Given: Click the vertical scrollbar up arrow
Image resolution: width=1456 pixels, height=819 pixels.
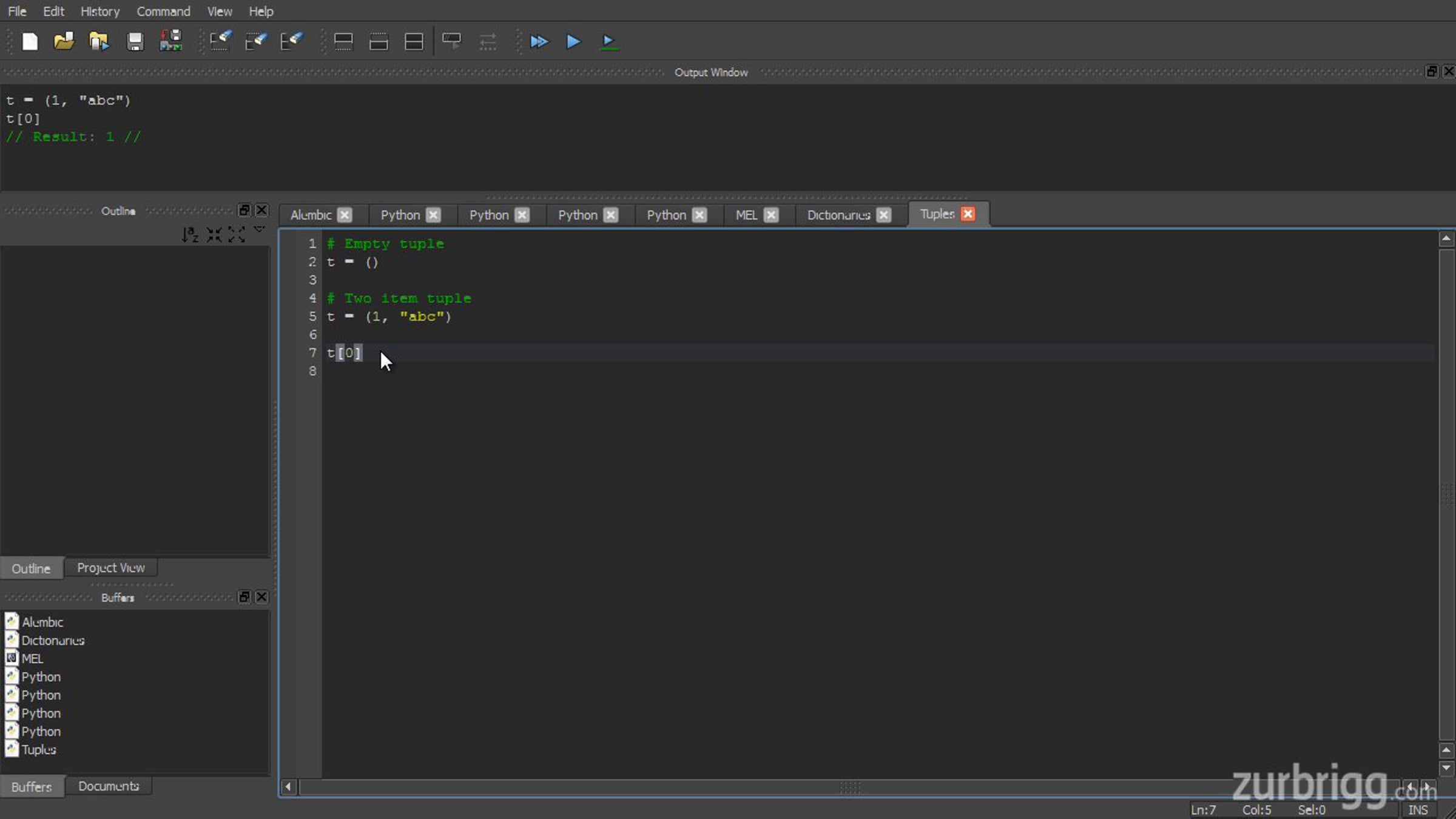Looking at the screenshot, I should click(1446, 239).
